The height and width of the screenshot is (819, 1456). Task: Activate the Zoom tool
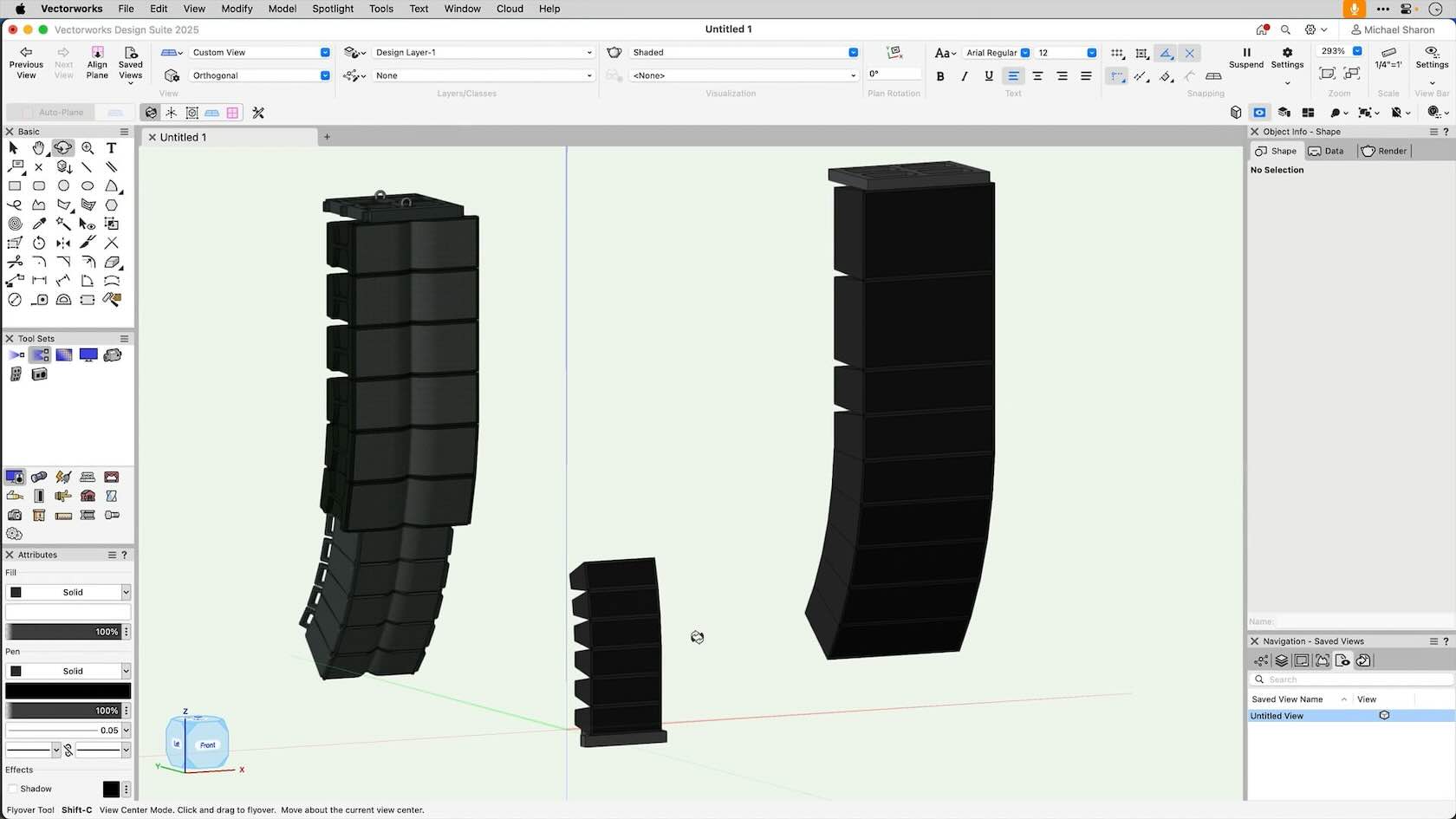(88, 148)
